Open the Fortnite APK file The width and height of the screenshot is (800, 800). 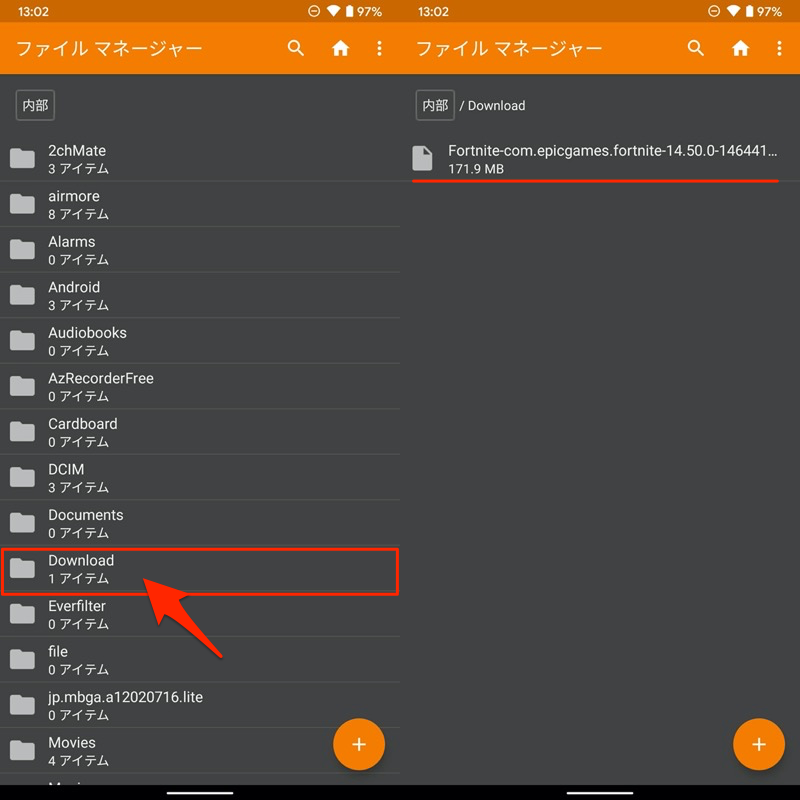tap(600, 159)
